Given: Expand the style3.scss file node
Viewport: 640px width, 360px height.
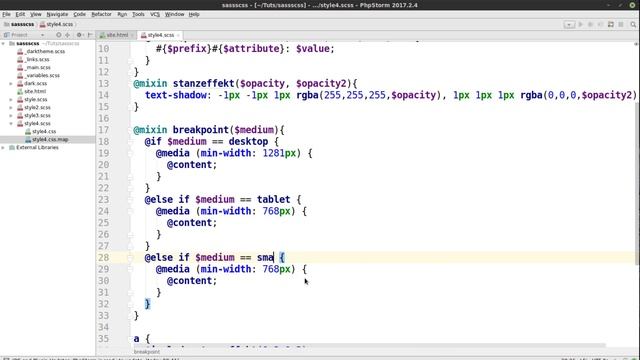Looking at the screenshot, I should pyautogui.click(x=11, y=116).
